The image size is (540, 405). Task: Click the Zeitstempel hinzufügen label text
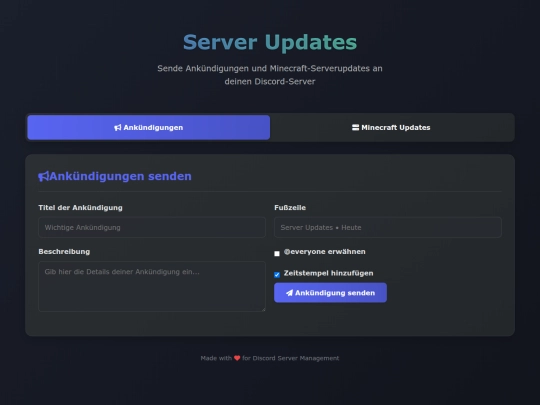pos(328,273)
